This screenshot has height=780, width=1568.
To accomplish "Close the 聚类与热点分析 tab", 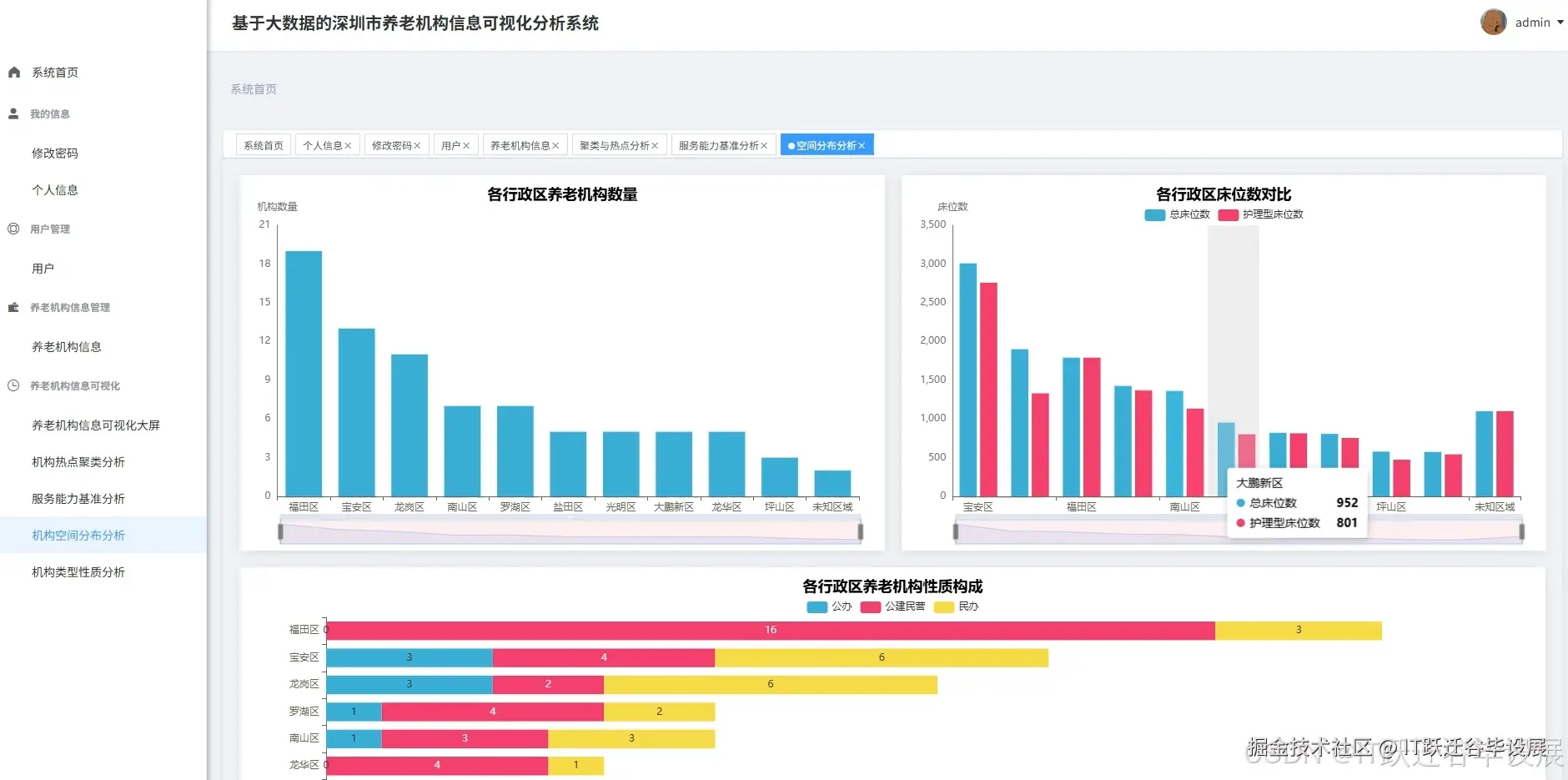I will tap(655, 146).
